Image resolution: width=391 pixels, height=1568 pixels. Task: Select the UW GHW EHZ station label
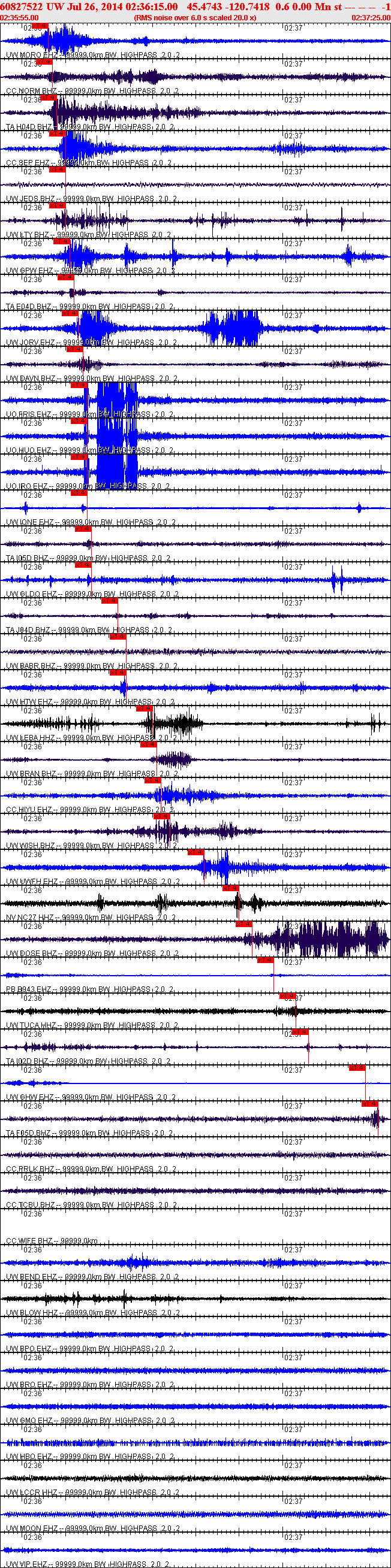pos(91,1097)
